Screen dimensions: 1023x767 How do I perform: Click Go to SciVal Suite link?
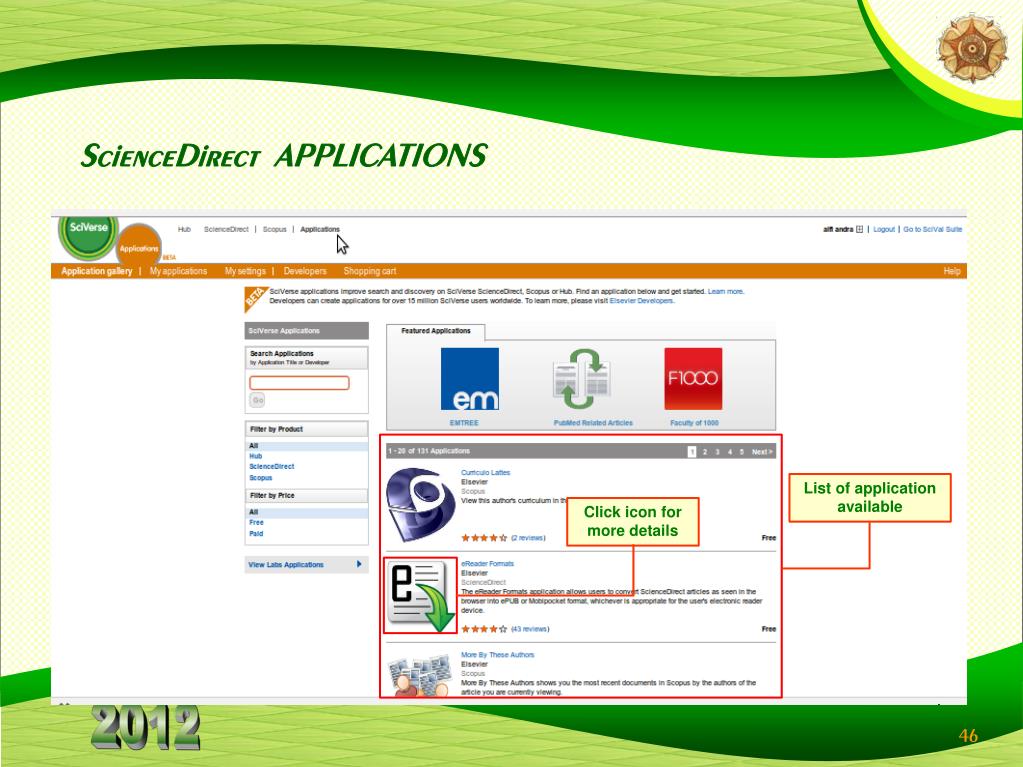click(932, 230)
